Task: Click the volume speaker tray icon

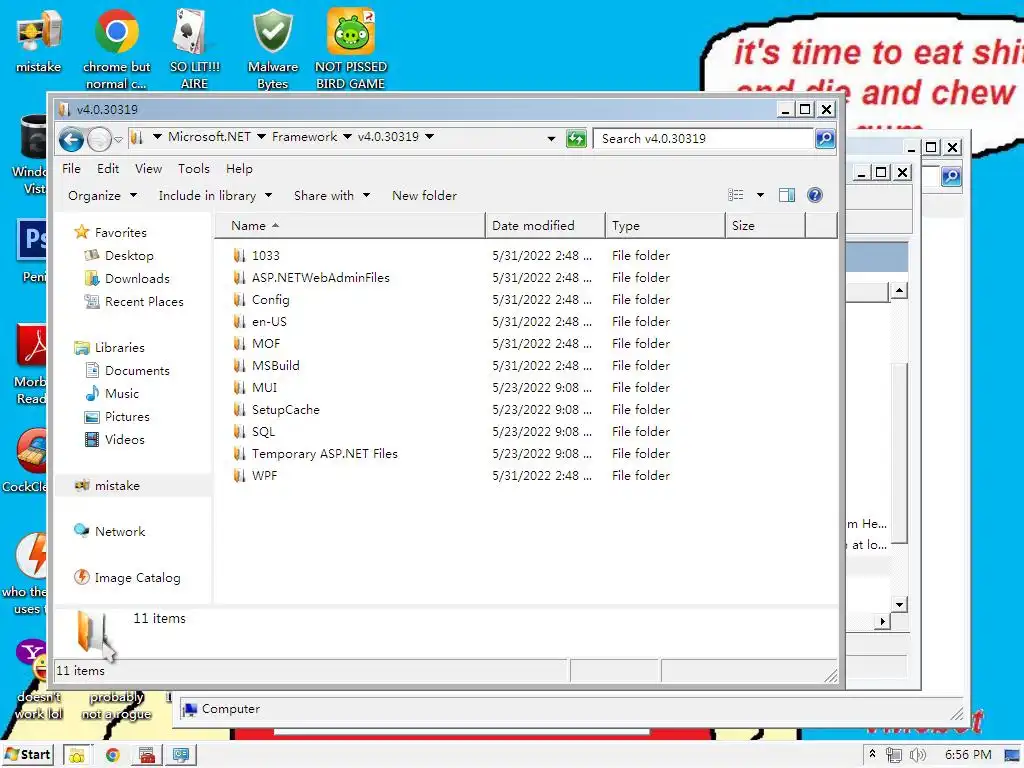Action: (917, 755)
